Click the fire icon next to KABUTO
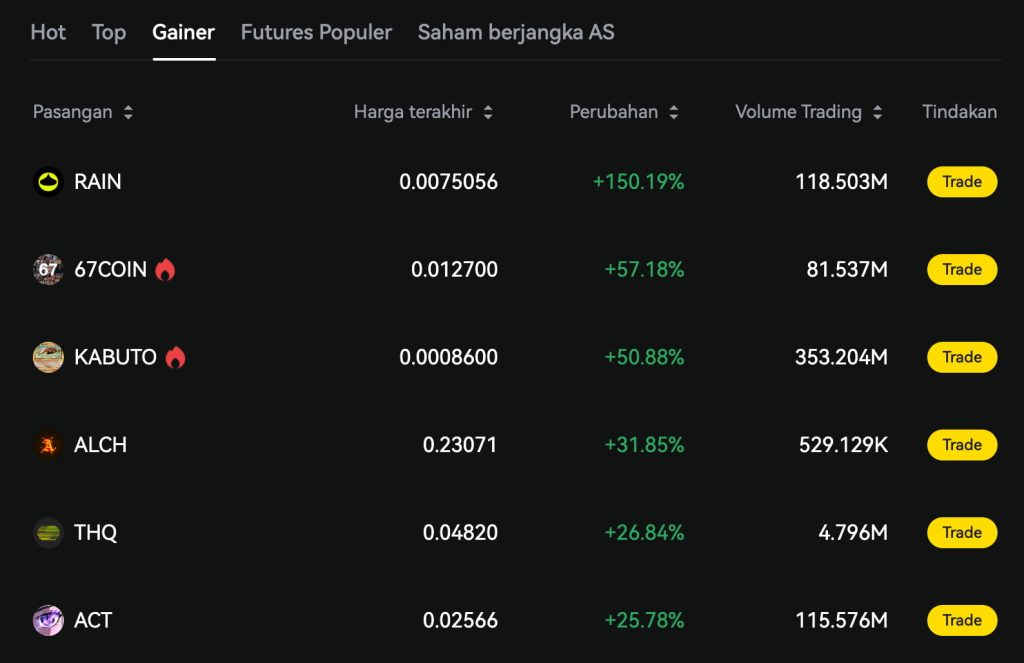The width and height of the screenshot is (1024, 663). coord(177,355)
